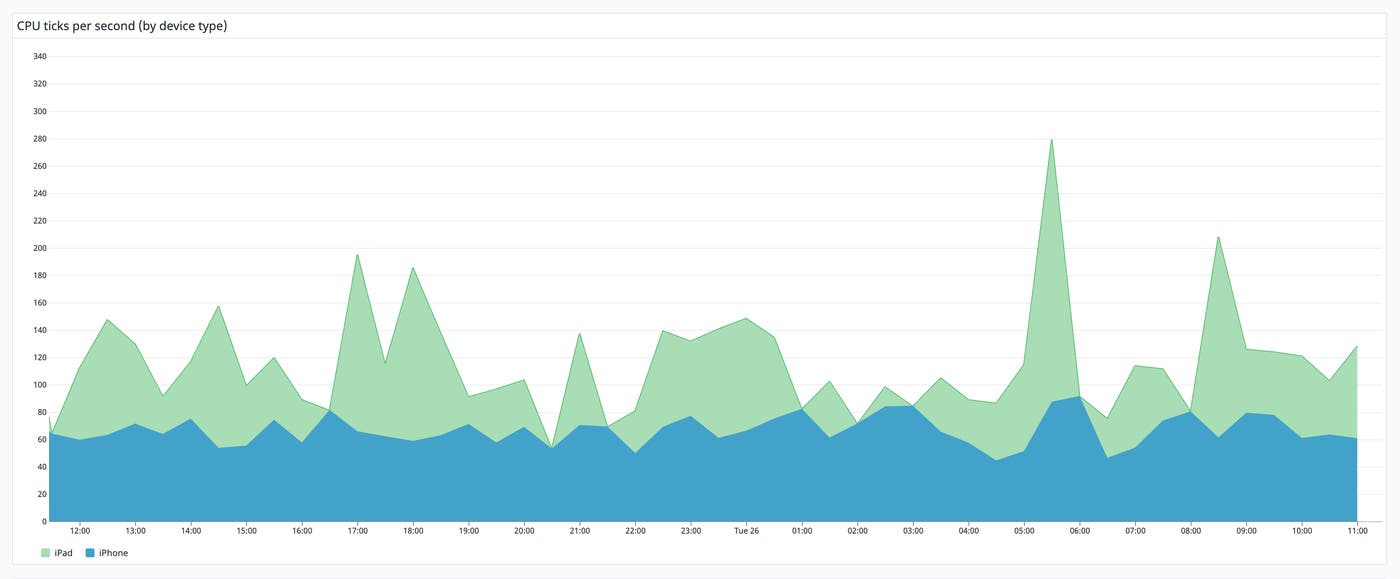Click the green iPad color swatch
1400x579 pixels.
pyautogui.click(x=45, y=552)
